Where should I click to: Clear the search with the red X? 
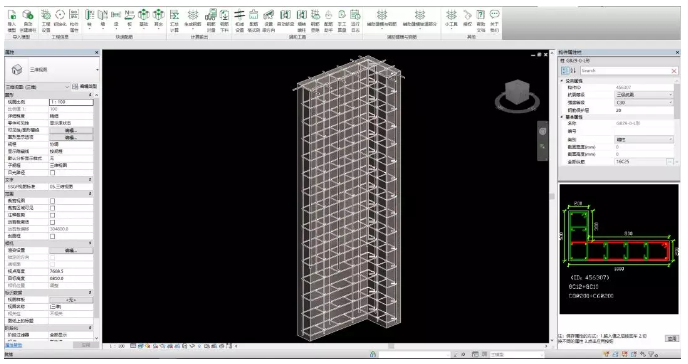pyautogui.click(x=674, y=71)
